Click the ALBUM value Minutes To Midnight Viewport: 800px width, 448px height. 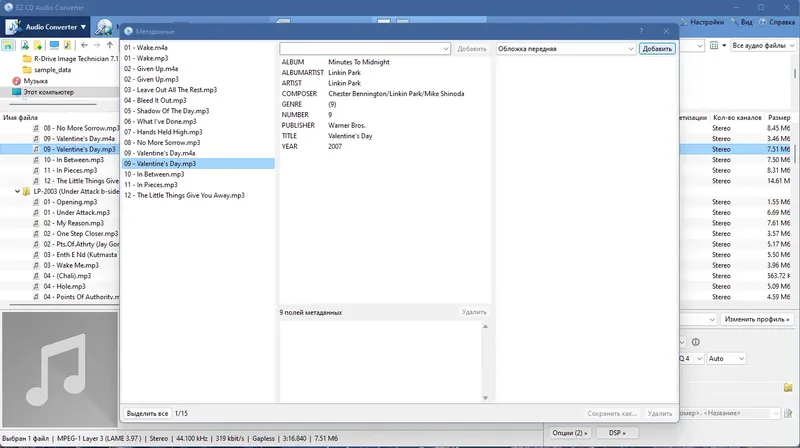coord(359,62)
